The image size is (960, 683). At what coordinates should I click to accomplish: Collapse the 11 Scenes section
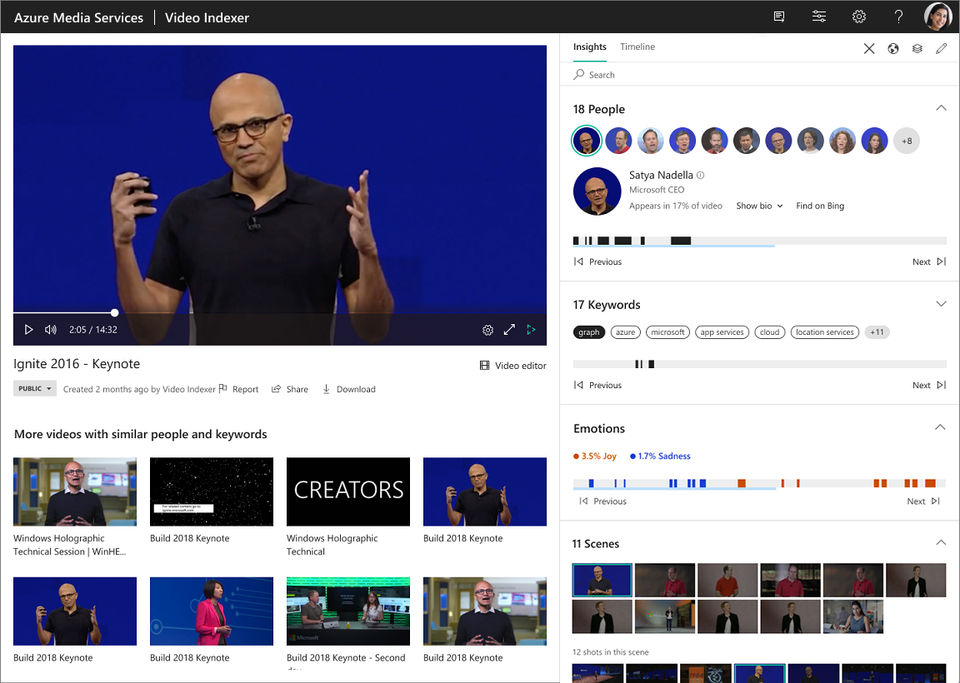tap(940, 542)
